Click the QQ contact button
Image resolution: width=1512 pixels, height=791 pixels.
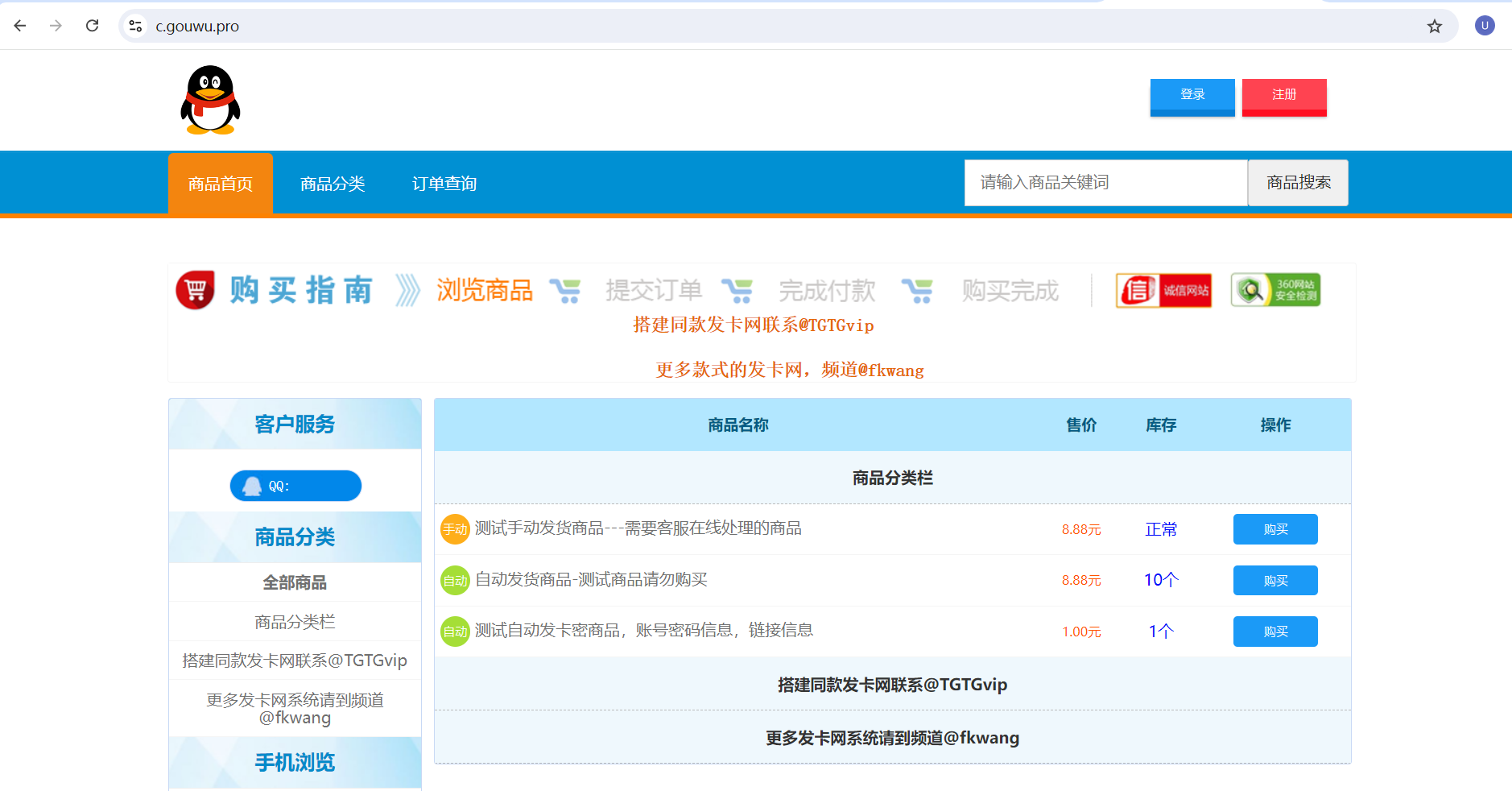[x=295, y=486]
